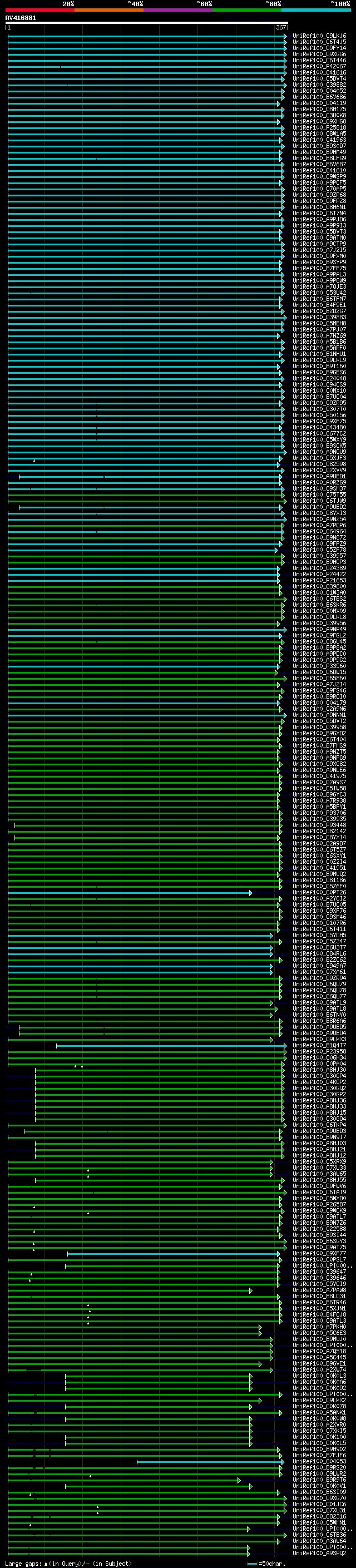
Task: Click the UniRef100_A9PJD6 entry
Action: click(x=319, y=219)
